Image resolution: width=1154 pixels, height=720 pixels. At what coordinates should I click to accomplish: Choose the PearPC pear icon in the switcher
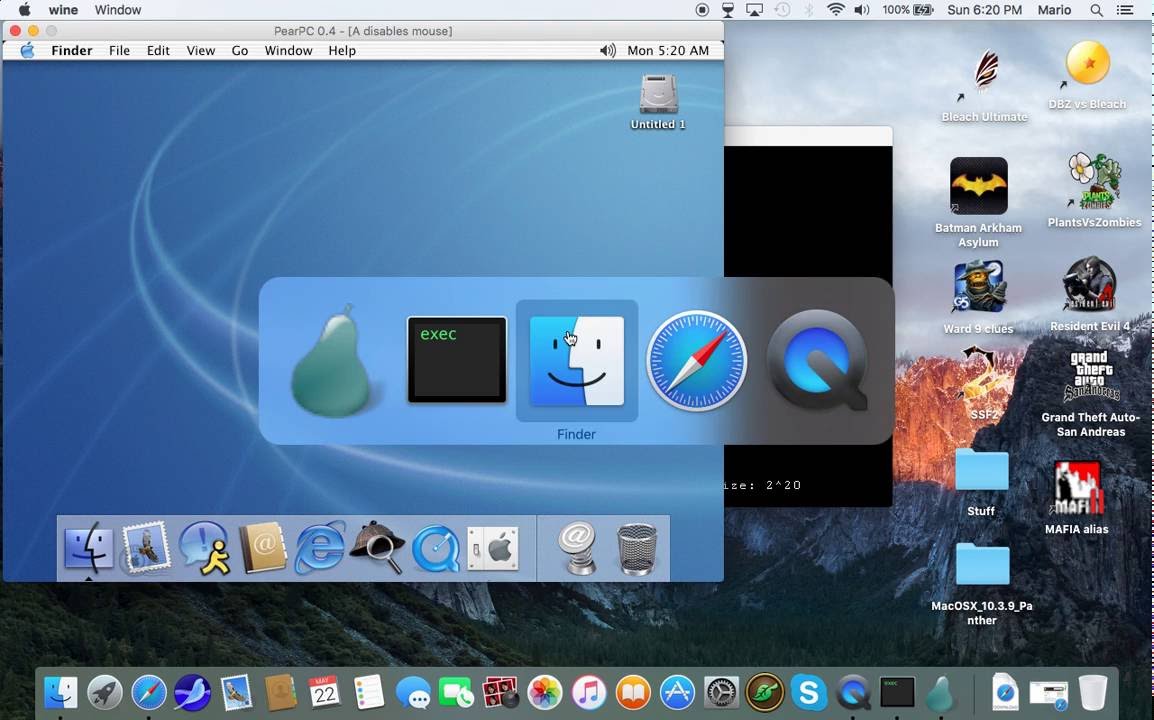(335, 362)
